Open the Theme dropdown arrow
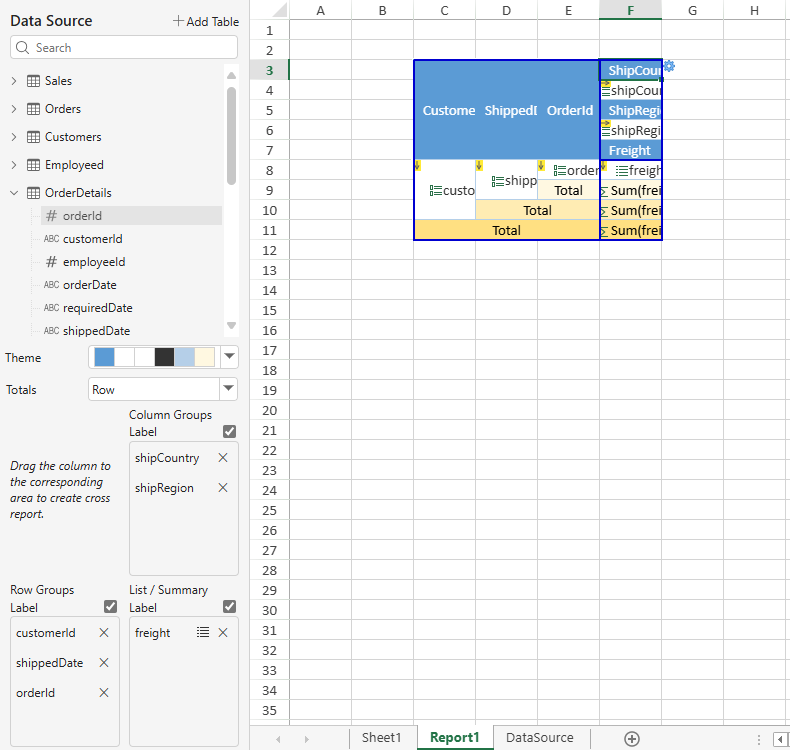790x750 pixels. pyautogui.click(x=229, y=357)
